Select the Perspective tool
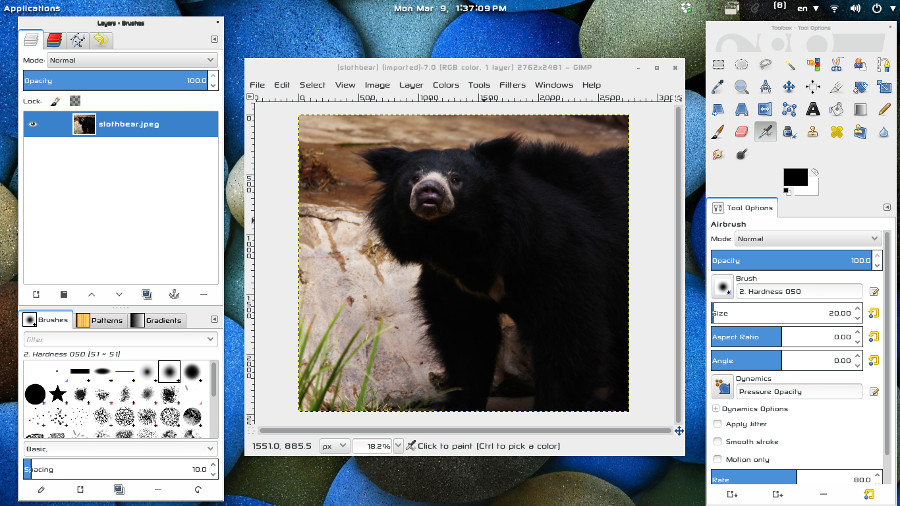This screenshot has height=506, width=900. [742, 109]
